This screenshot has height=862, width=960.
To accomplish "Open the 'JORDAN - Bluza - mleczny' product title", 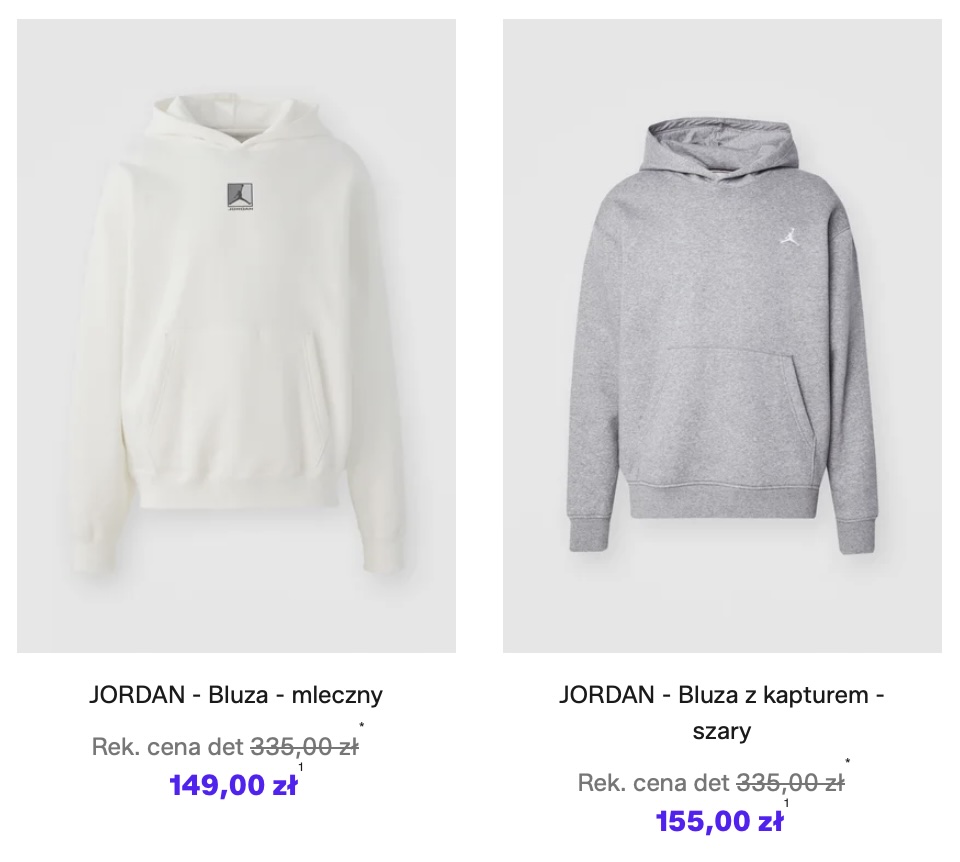I will [x=236, y=695].
